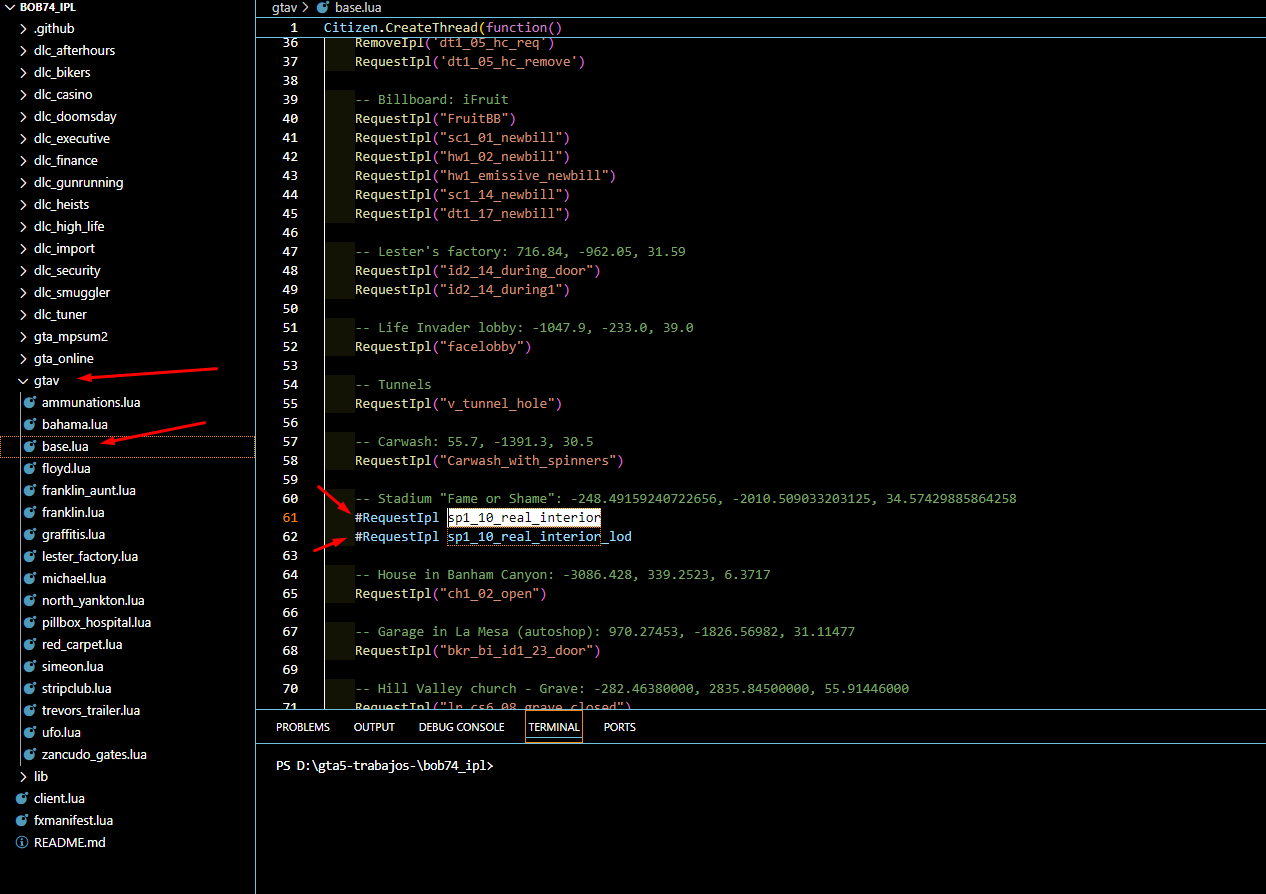The image size is (1266, 894).
Task: Click the info icon beside README.md
Action: [x=21, y=842]
